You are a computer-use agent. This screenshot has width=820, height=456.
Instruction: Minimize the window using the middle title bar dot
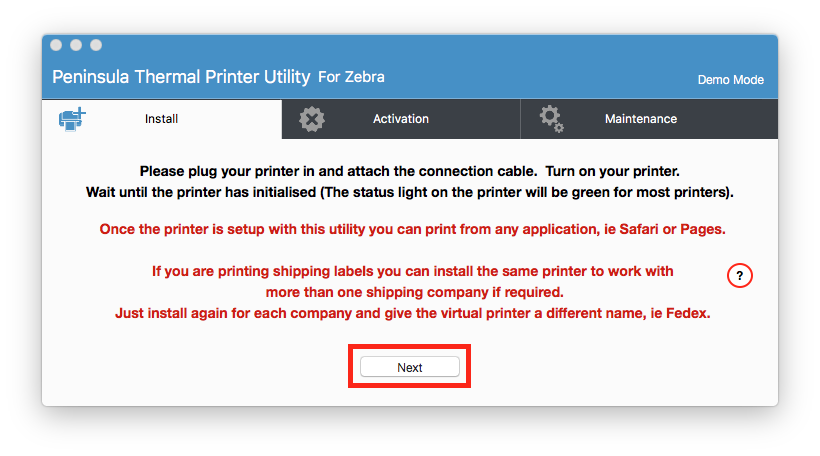76,45
